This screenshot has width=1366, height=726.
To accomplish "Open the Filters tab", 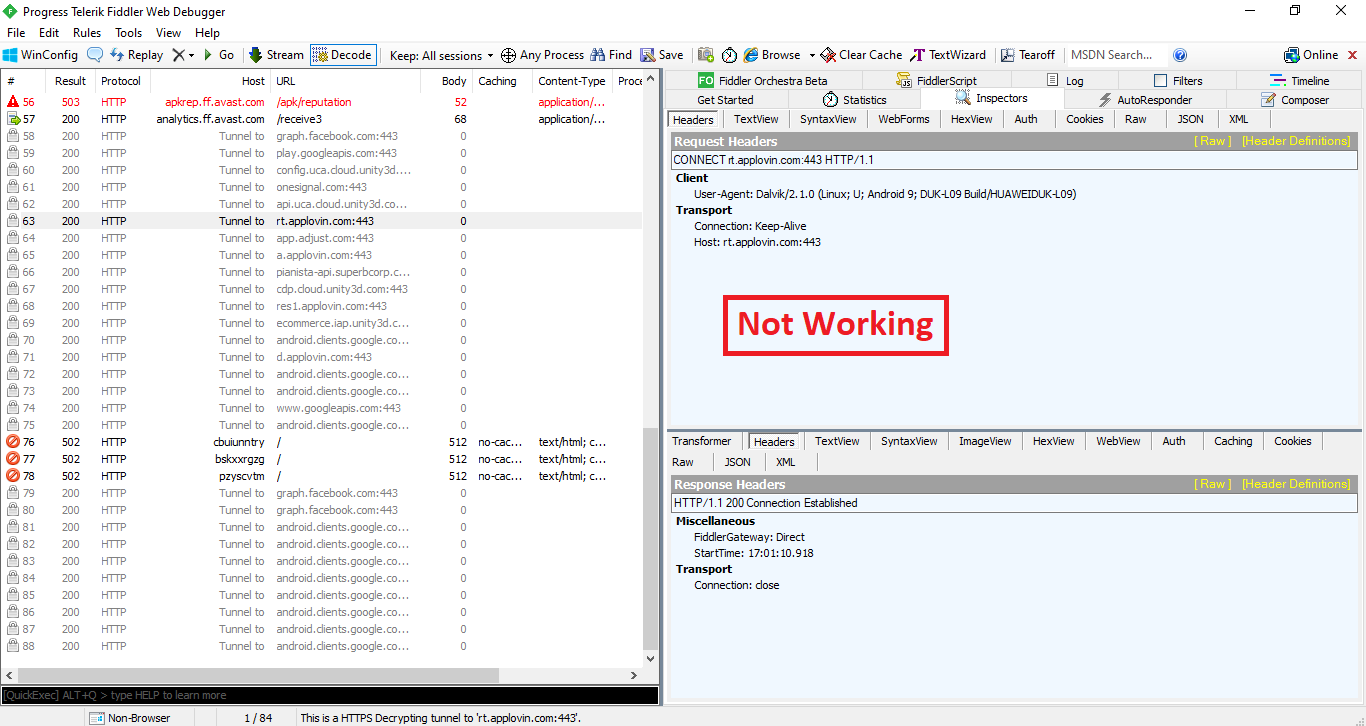I will (1178, 81).
